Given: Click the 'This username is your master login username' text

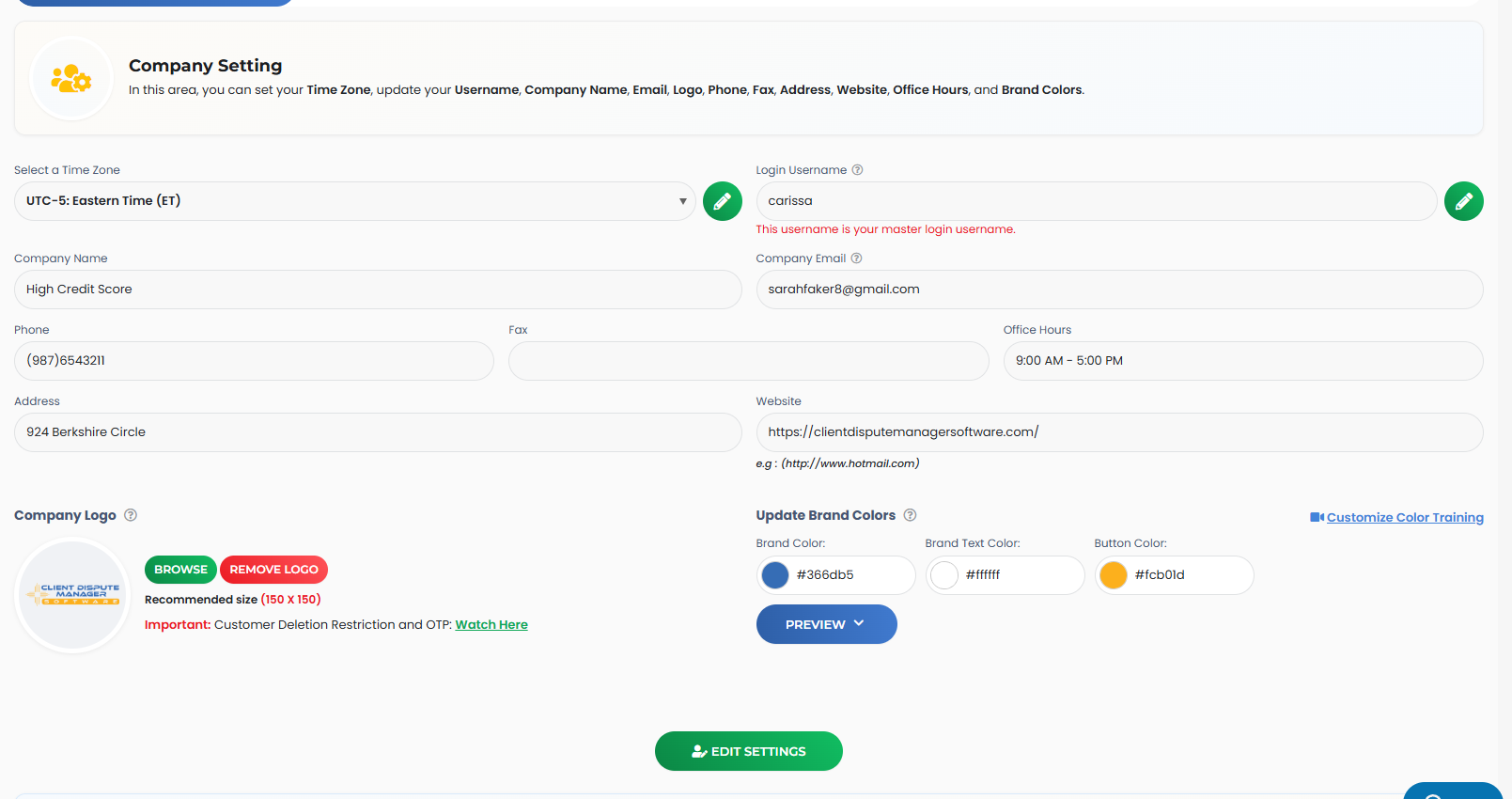Looking at the screenshot, I should pos(885,229).
